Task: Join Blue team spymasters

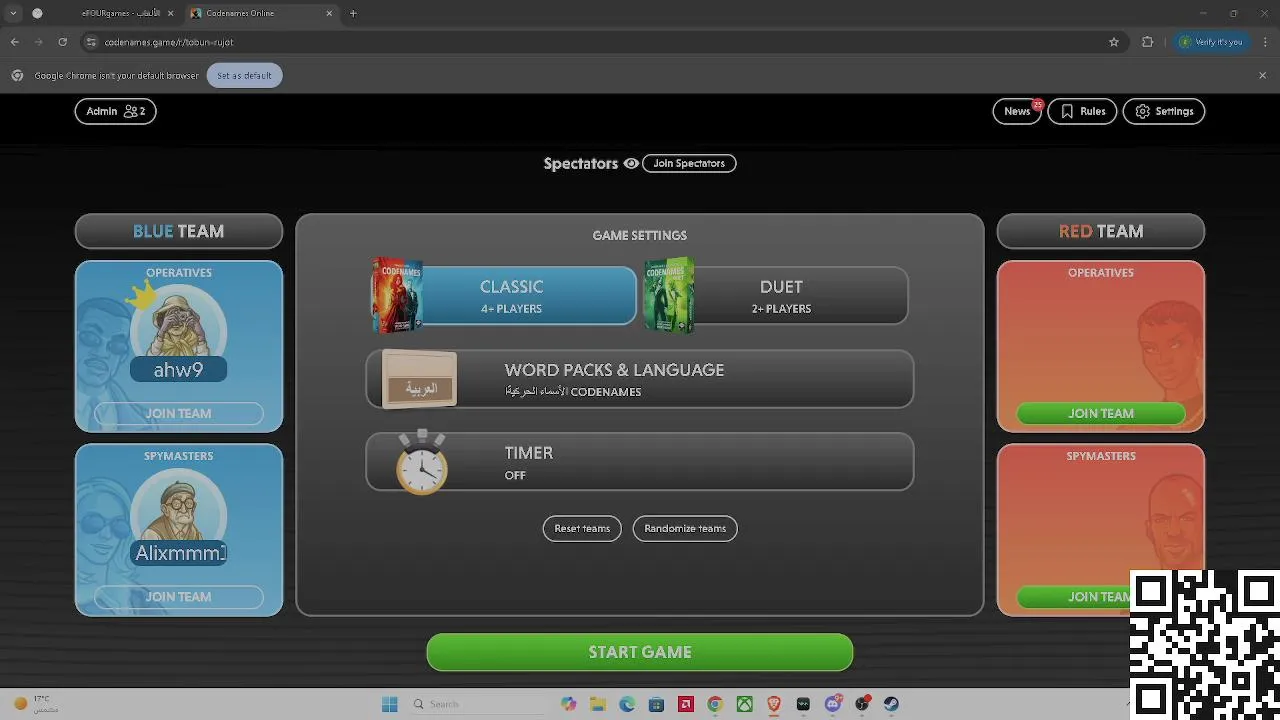Action: [178, 596]
